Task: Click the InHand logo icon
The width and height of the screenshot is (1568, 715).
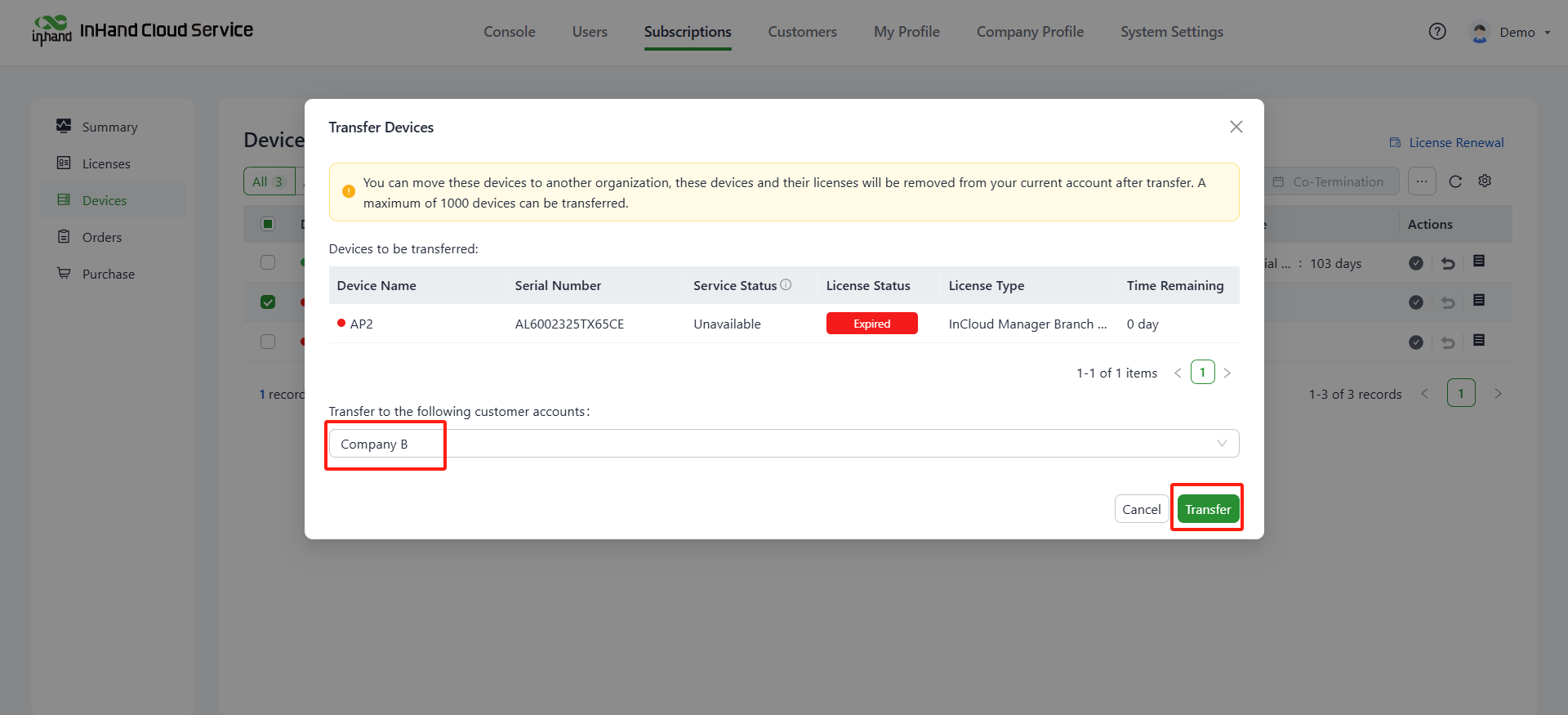Action: point(51,31)
